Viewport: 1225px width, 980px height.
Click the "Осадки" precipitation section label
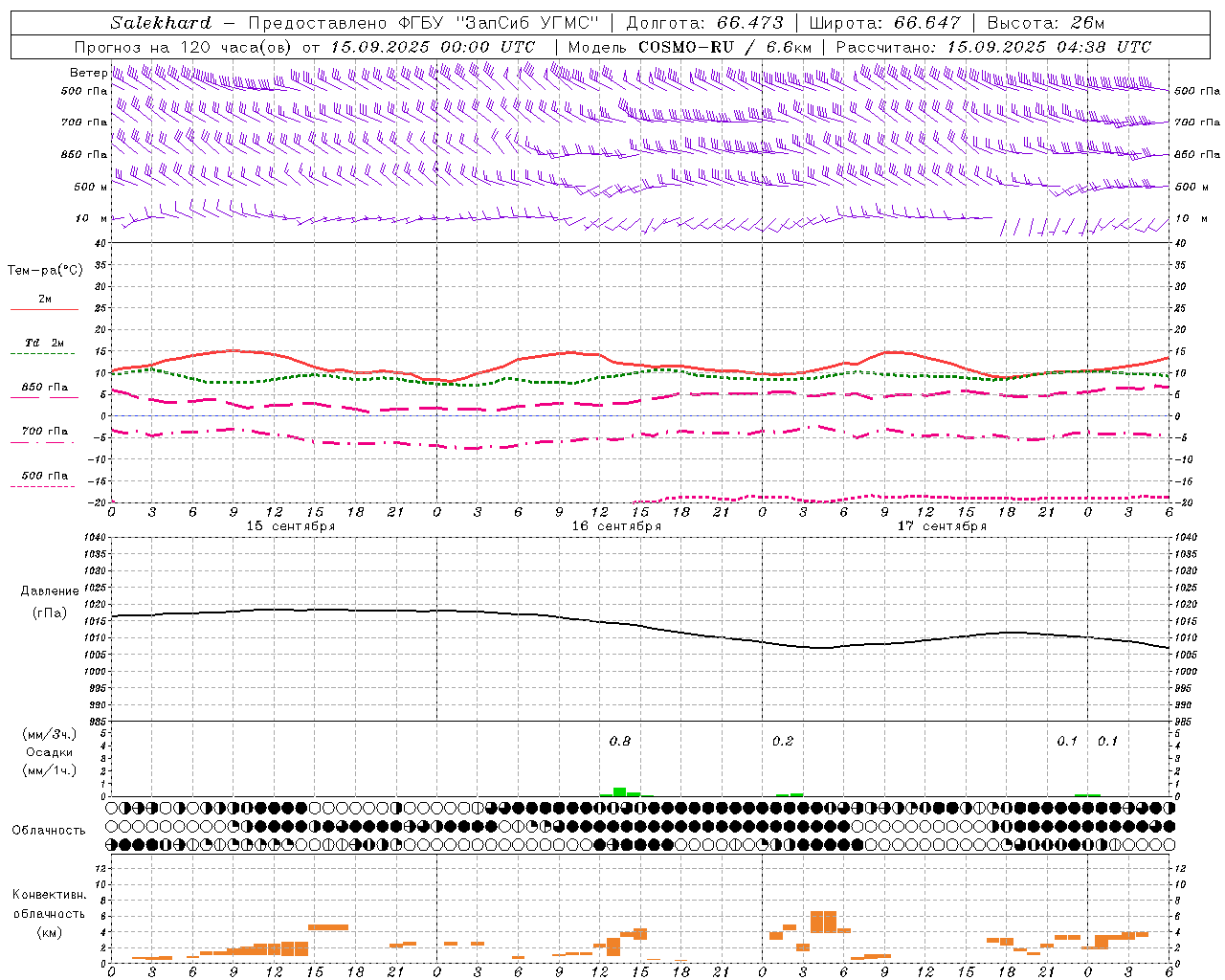[50, 752]
